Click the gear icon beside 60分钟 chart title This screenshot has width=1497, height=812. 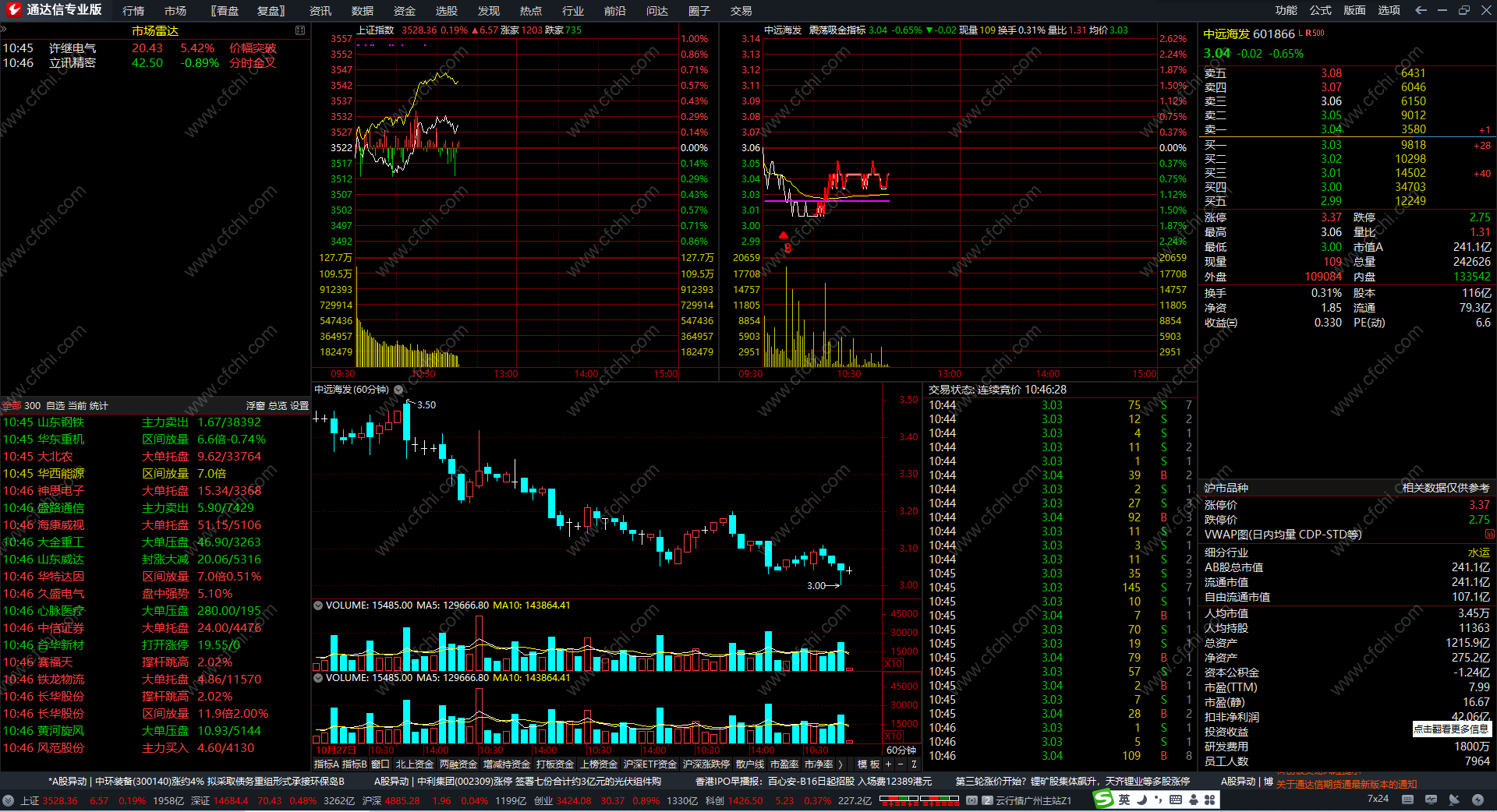tap(398, 390)
